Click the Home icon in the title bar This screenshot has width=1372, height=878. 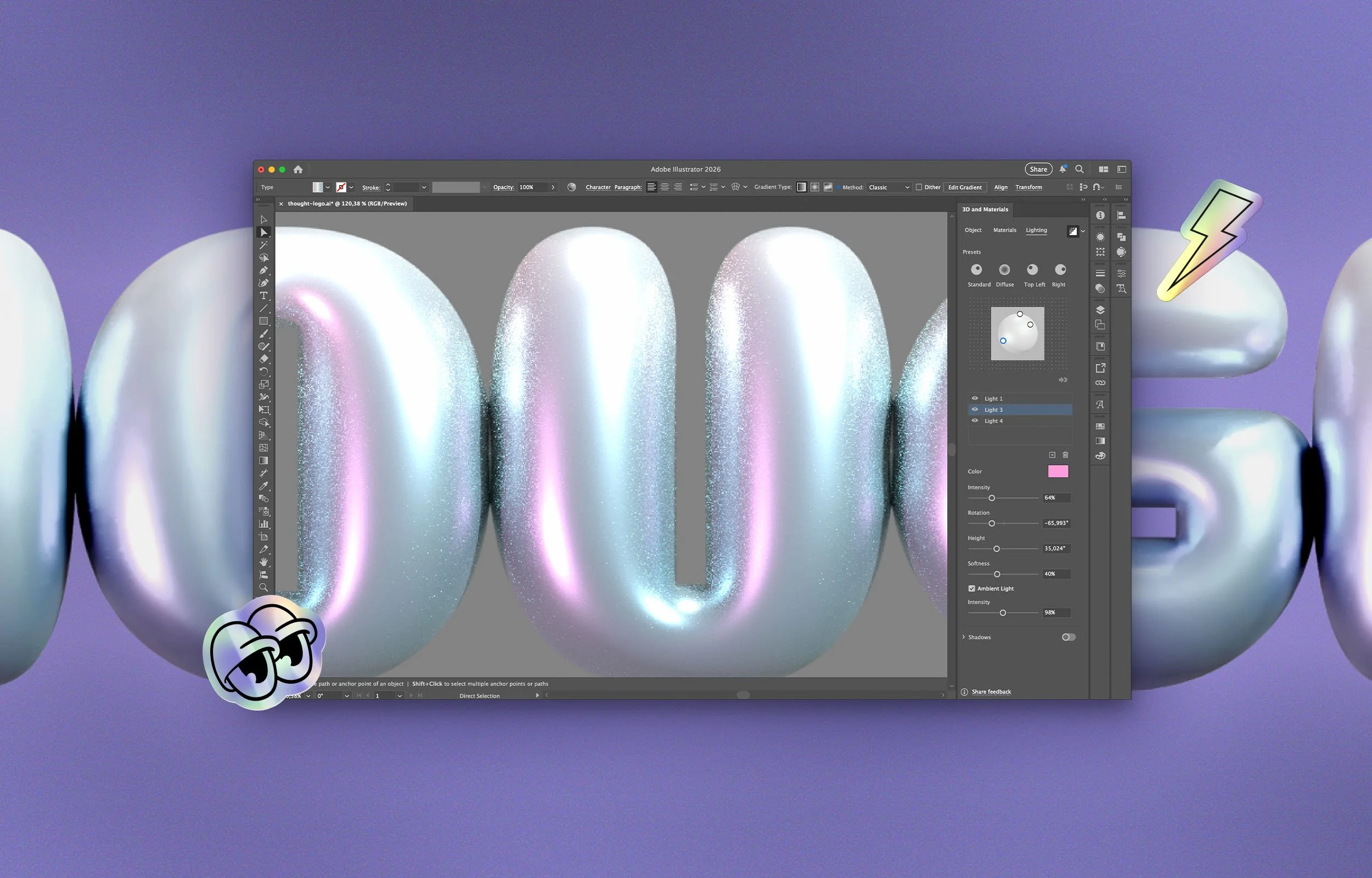pos(297,170)
